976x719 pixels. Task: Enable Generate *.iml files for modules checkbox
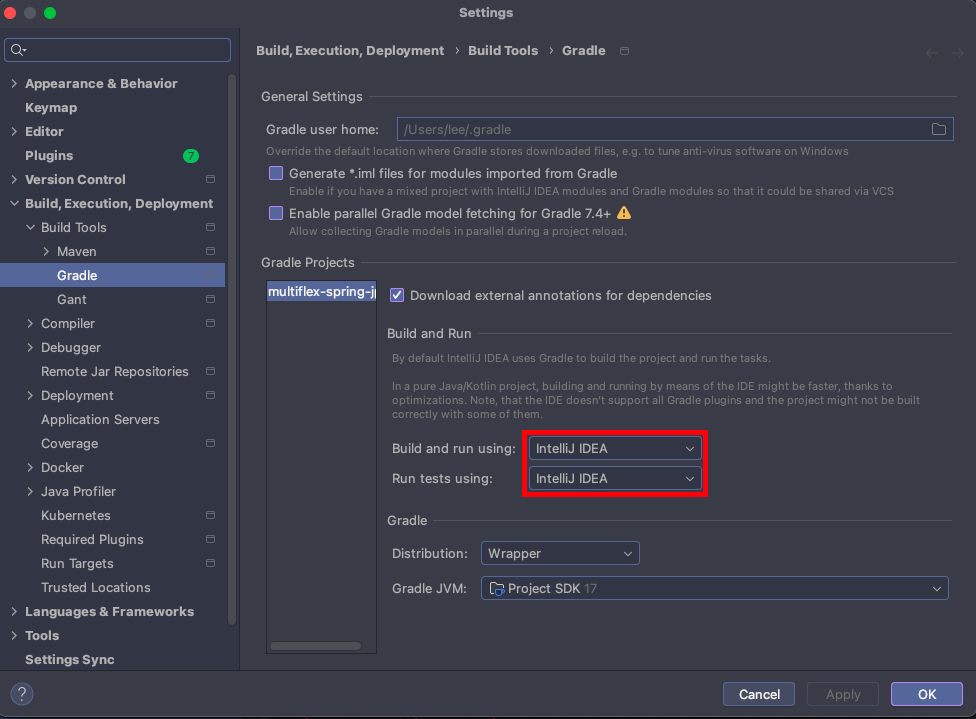point(276,173)
